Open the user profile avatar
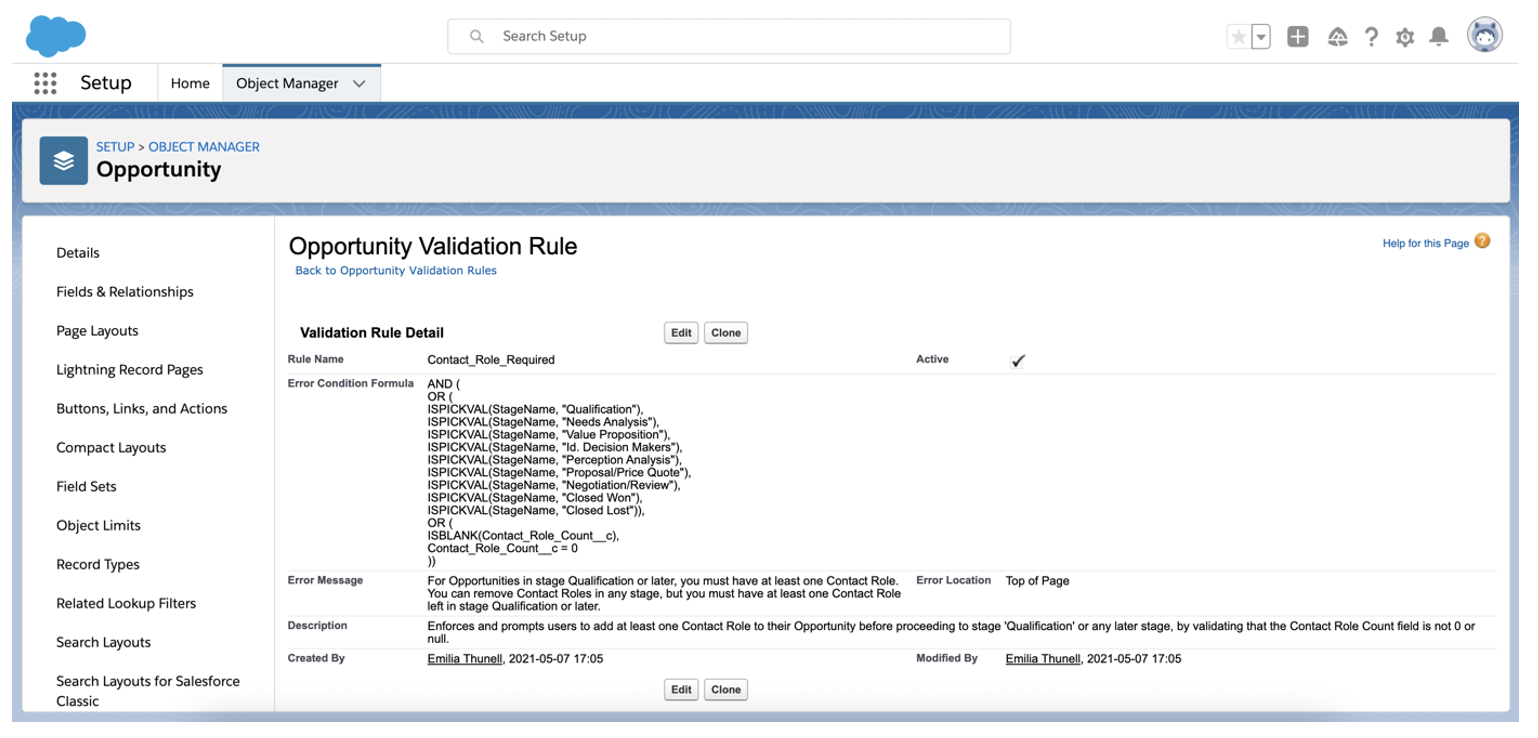1538x738 pixels. (x=1485, y=36)
